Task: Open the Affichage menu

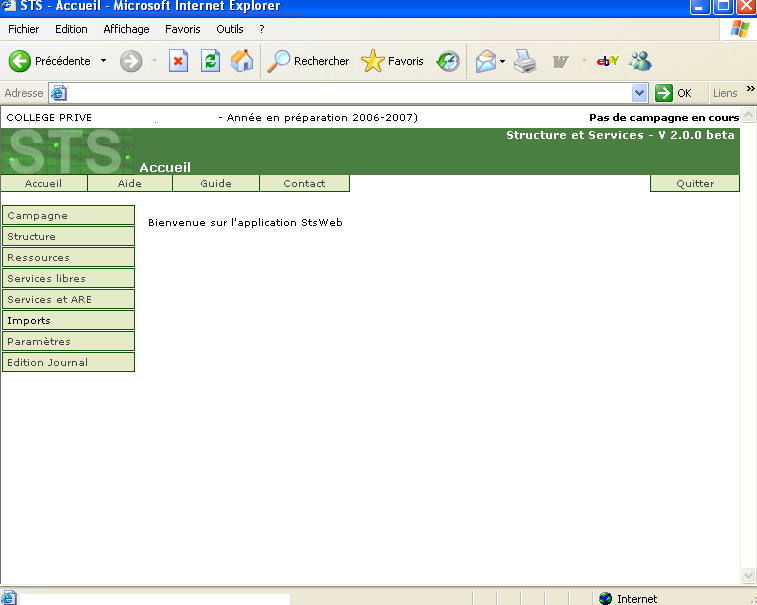Action: tap(126, 29)
